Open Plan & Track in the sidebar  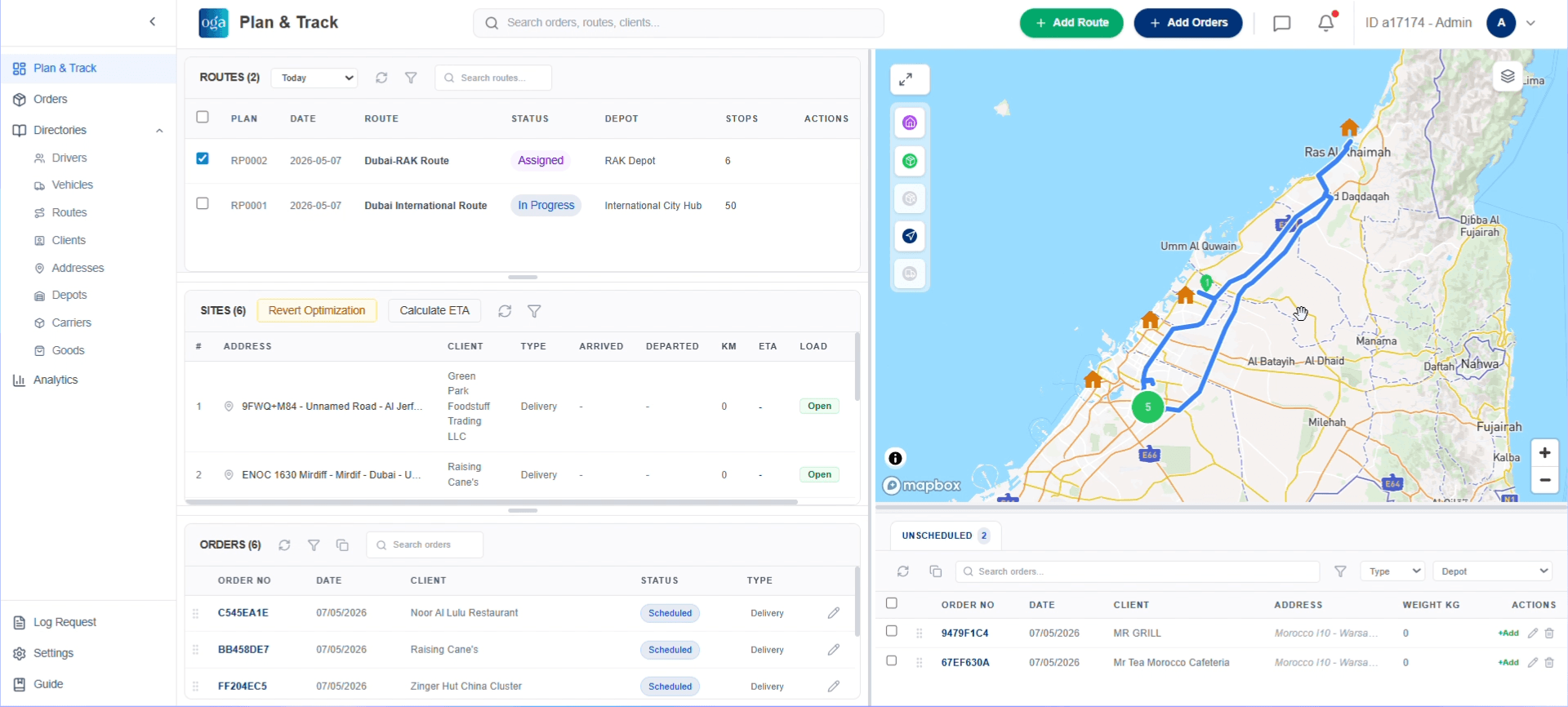click(x=88, y=69)
